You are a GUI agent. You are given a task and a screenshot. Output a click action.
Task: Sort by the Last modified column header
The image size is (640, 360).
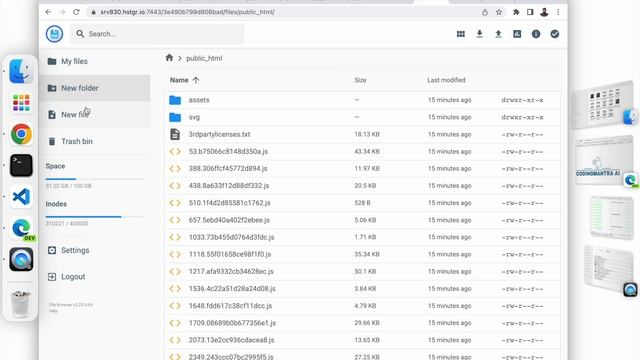[446, 80]
